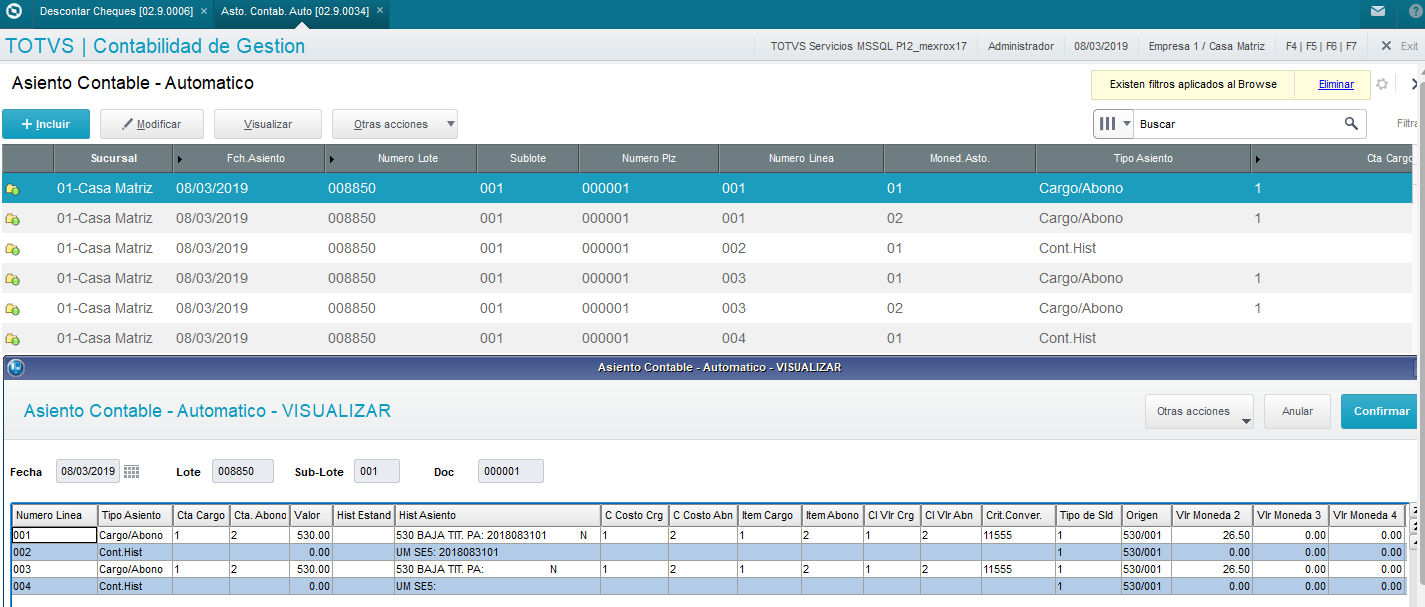Click the 'Existen filtros aplicados al Browse' notice
This screenshot has width=1425, height=607.
click(x=1193, y=85)
